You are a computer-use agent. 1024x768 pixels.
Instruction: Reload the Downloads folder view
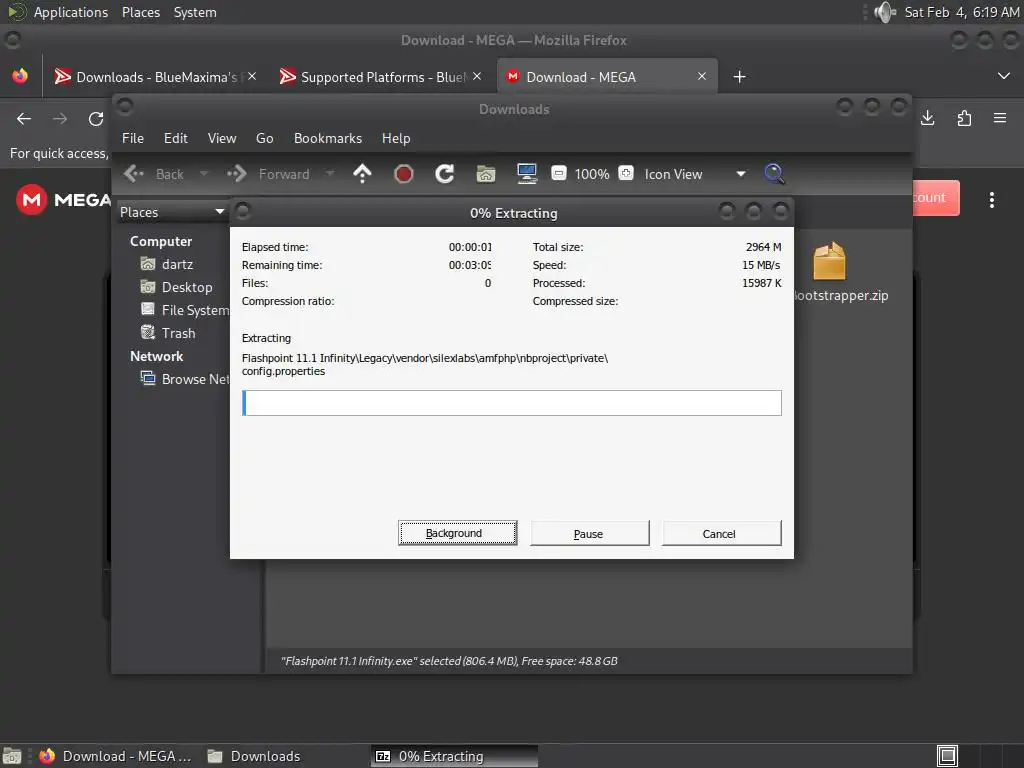click(x=445, y=174)
